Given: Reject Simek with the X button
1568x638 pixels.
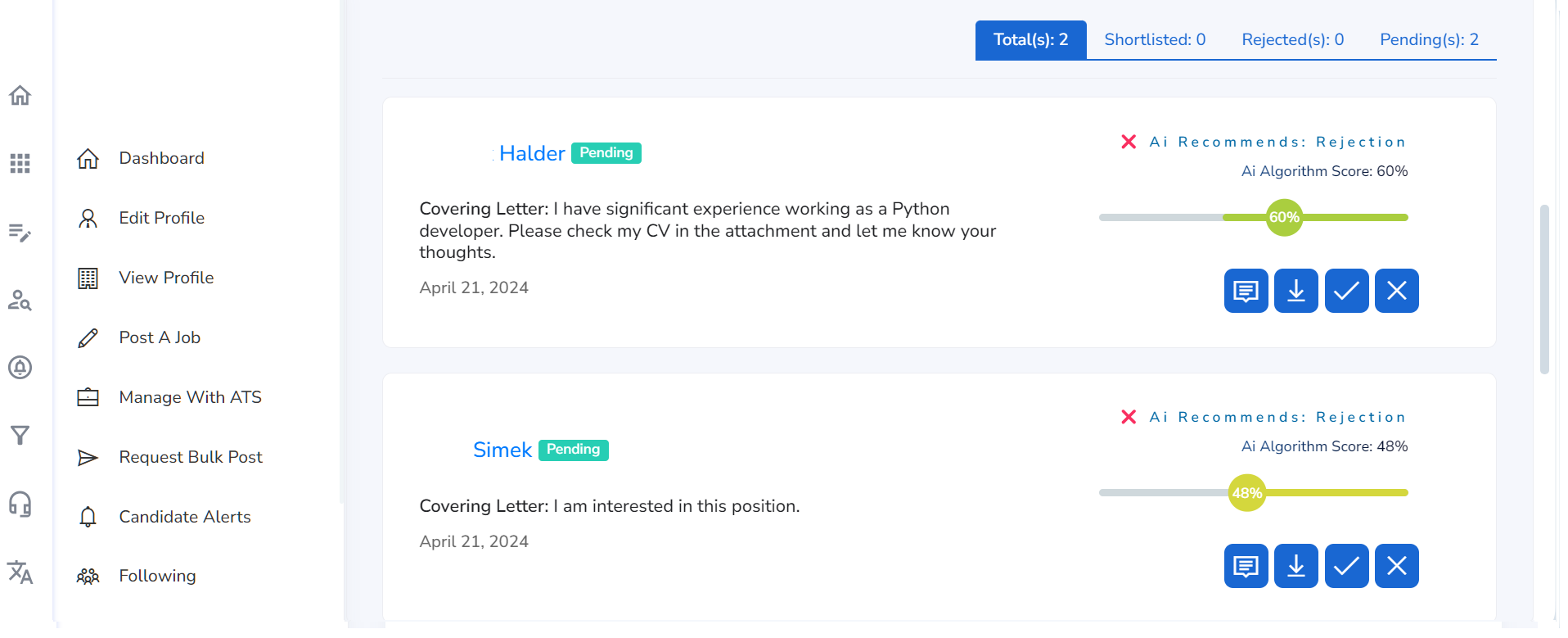Looking at the screenshot, I should [1396, 566].
